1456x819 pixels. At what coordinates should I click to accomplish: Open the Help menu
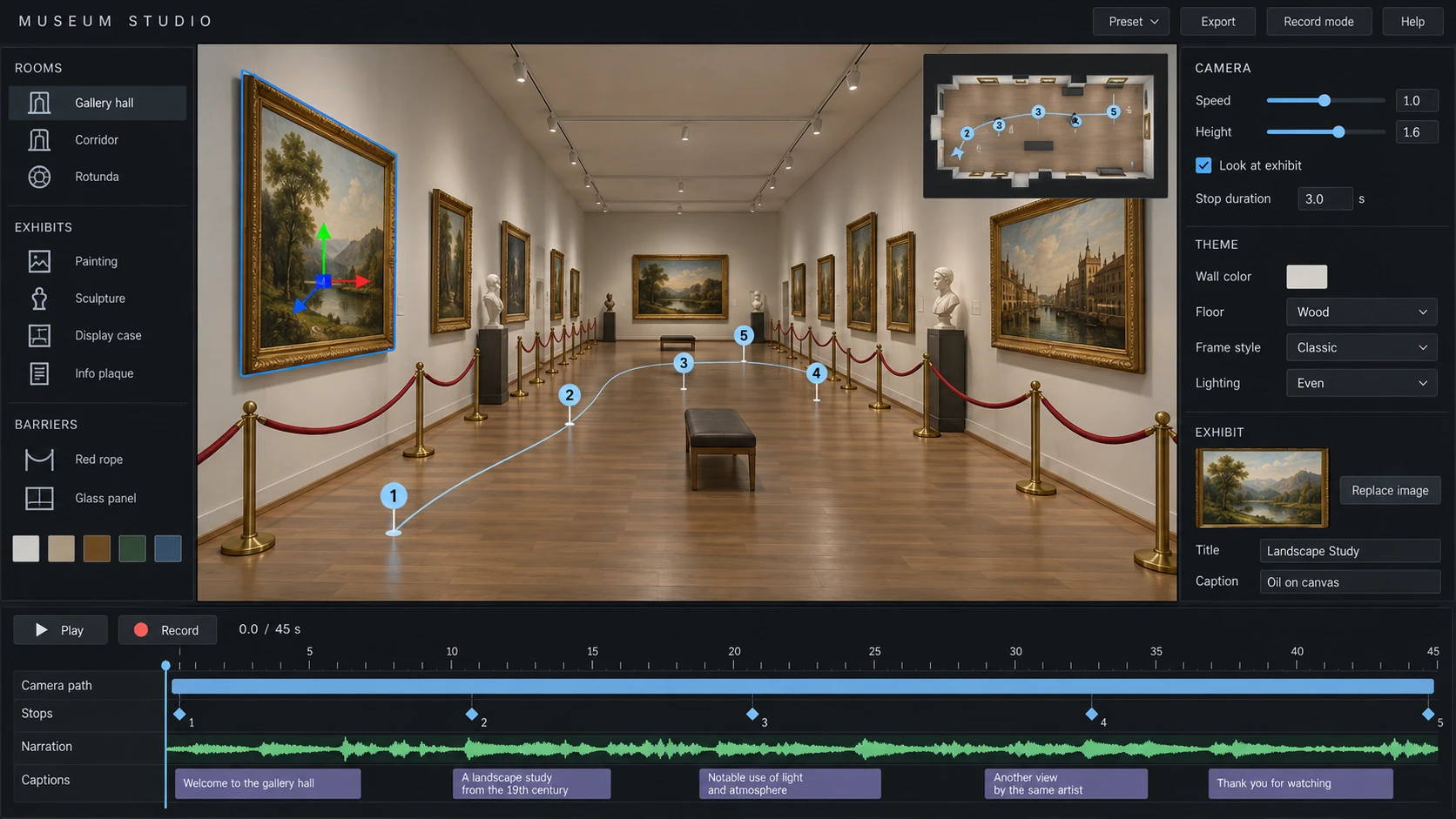point(1412,22)
